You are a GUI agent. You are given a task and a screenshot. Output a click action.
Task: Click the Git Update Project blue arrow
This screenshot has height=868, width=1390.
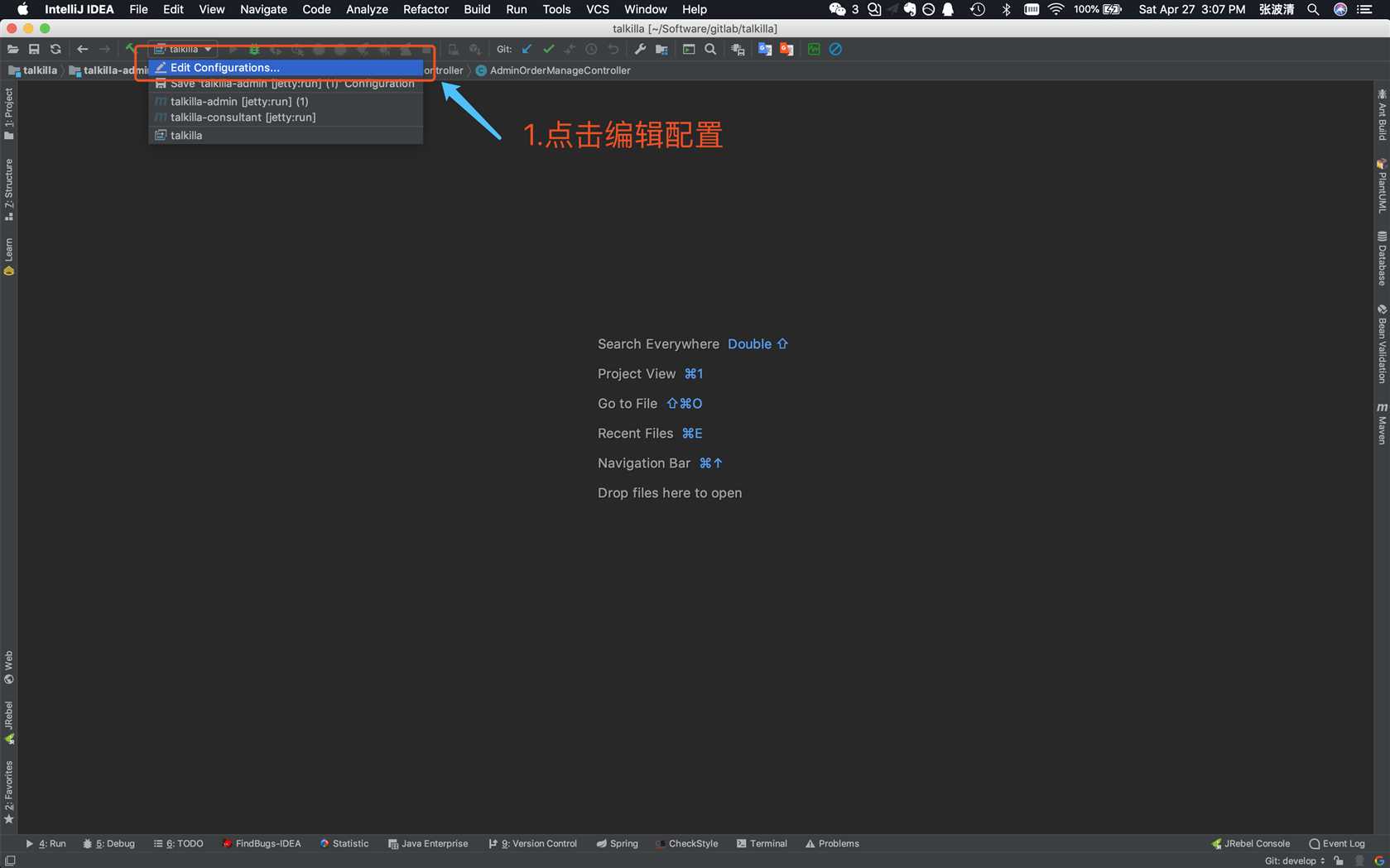point(527,50)
